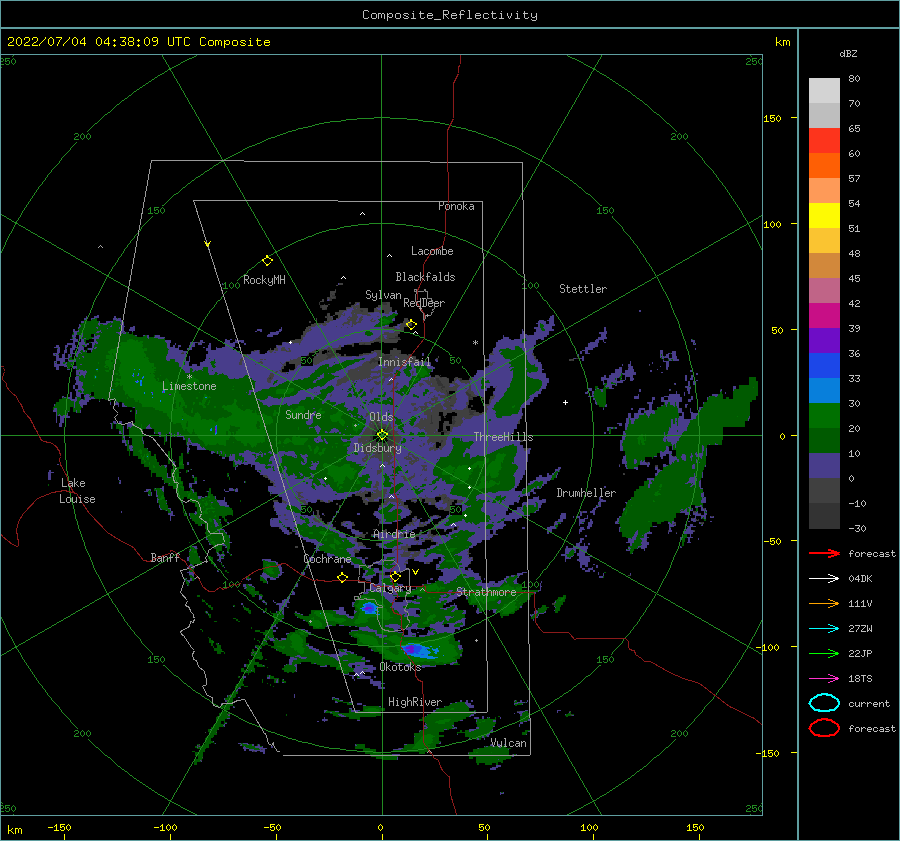
Task: Click the Banff town label
Action: [165, 557]
